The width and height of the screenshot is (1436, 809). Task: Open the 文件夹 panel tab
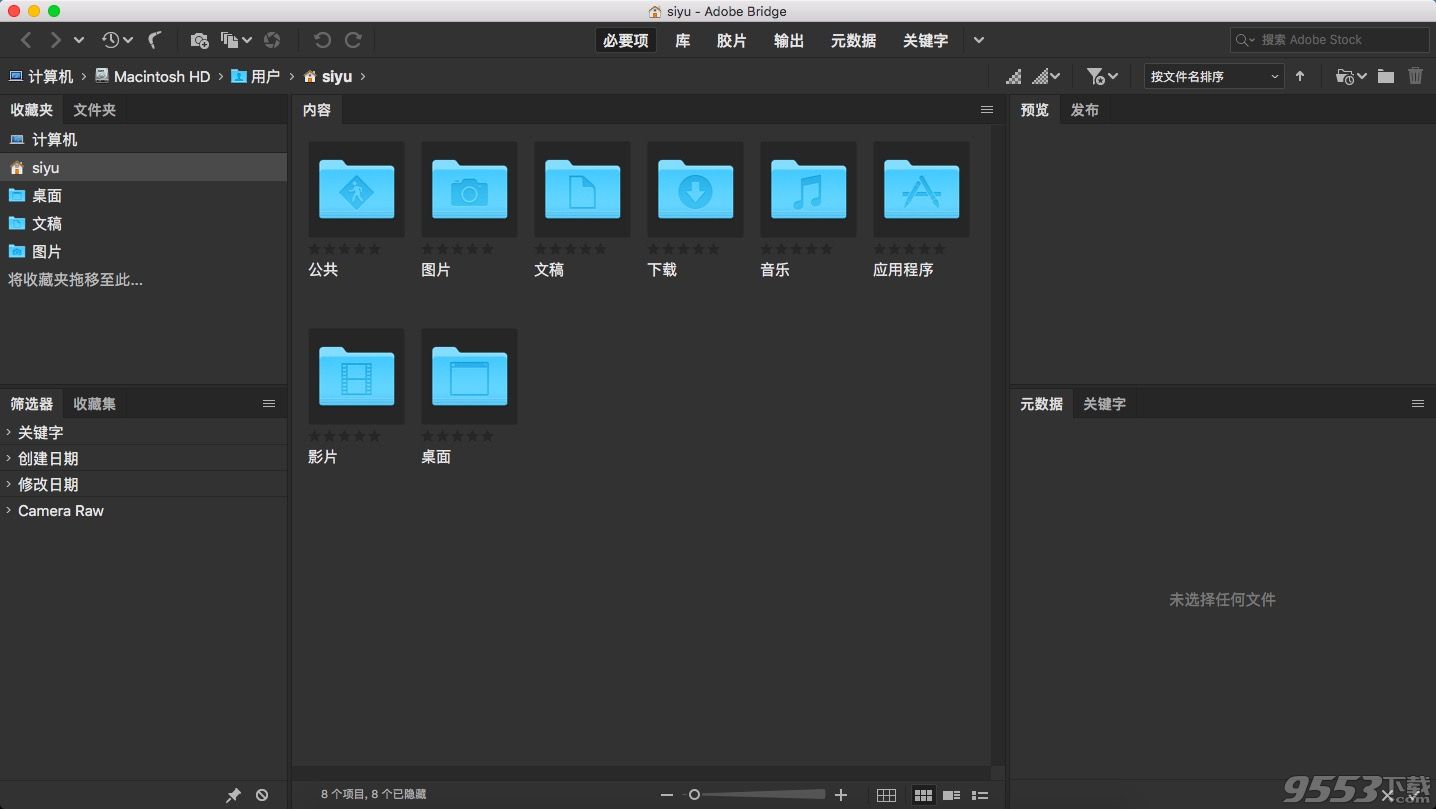(x=95, y=110)
